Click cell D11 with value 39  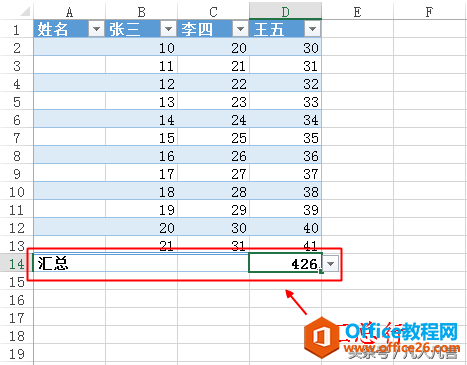tap(285, 209)
